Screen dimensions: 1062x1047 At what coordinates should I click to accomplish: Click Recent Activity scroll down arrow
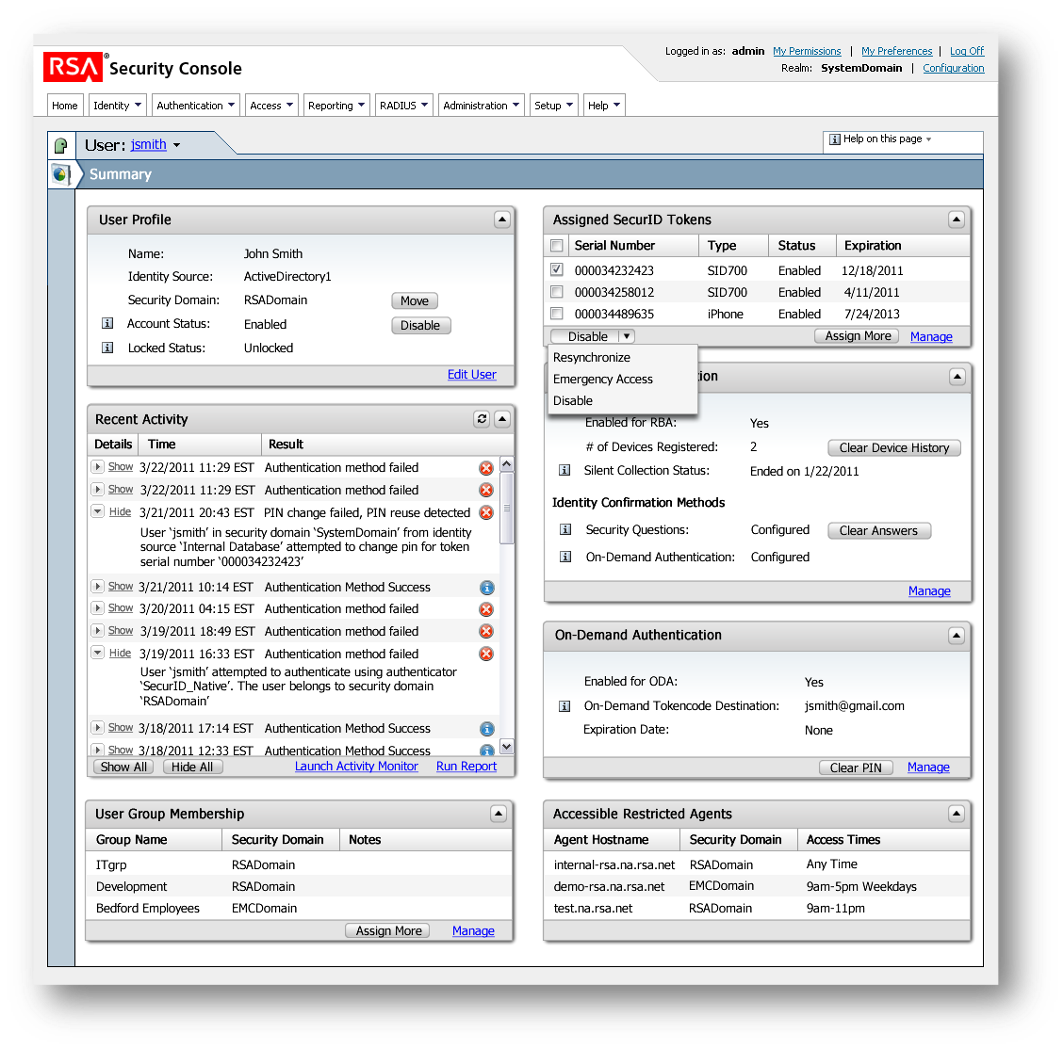(x=507, y=746)
